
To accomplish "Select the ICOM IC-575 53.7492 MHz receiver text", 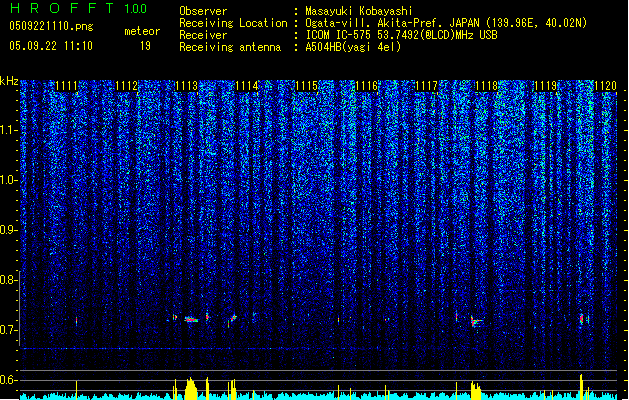I will pyautogui.click(x=401, y=35).
